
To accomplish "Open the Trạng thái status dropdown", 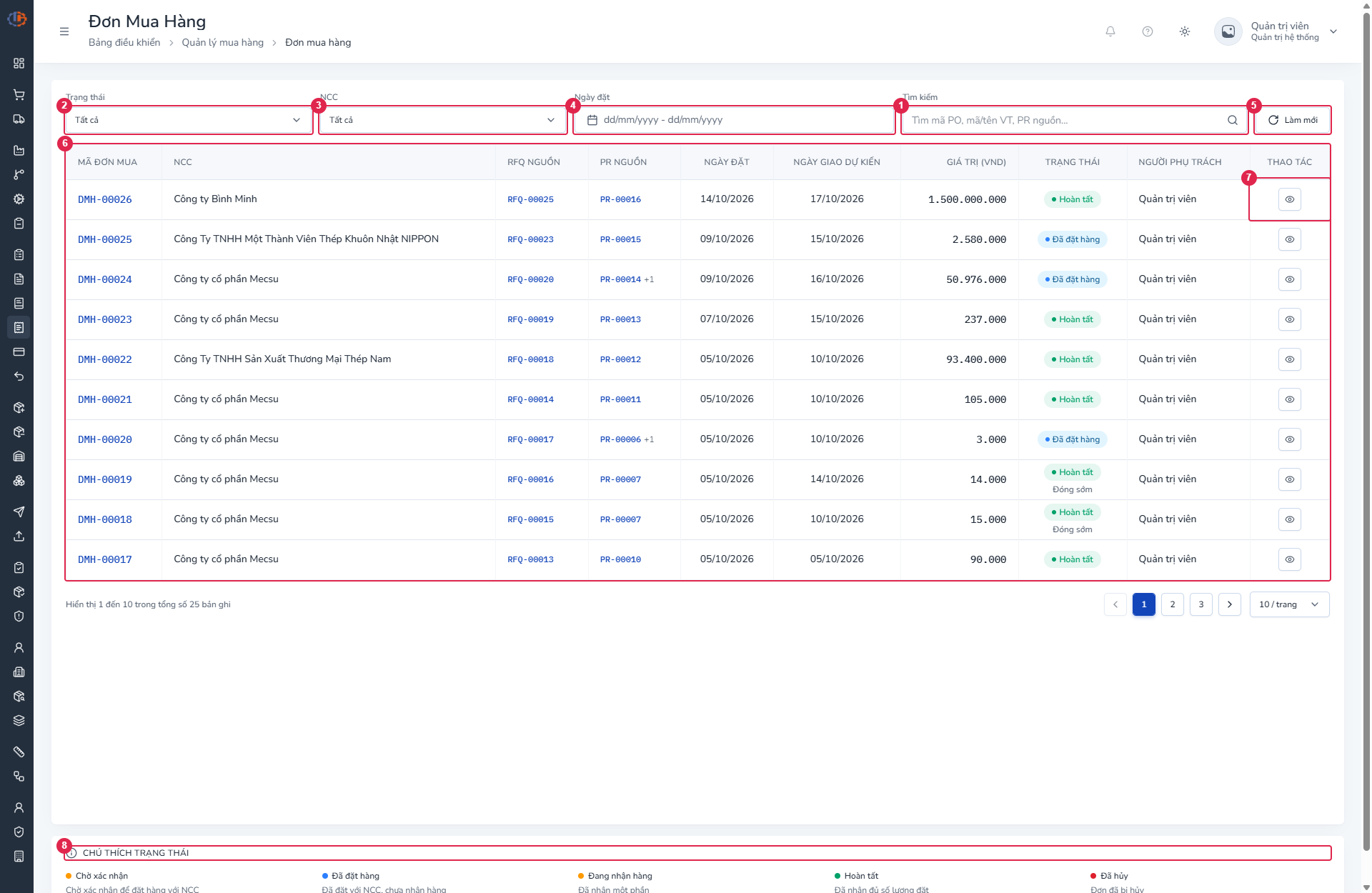I will tap(189, 120).
